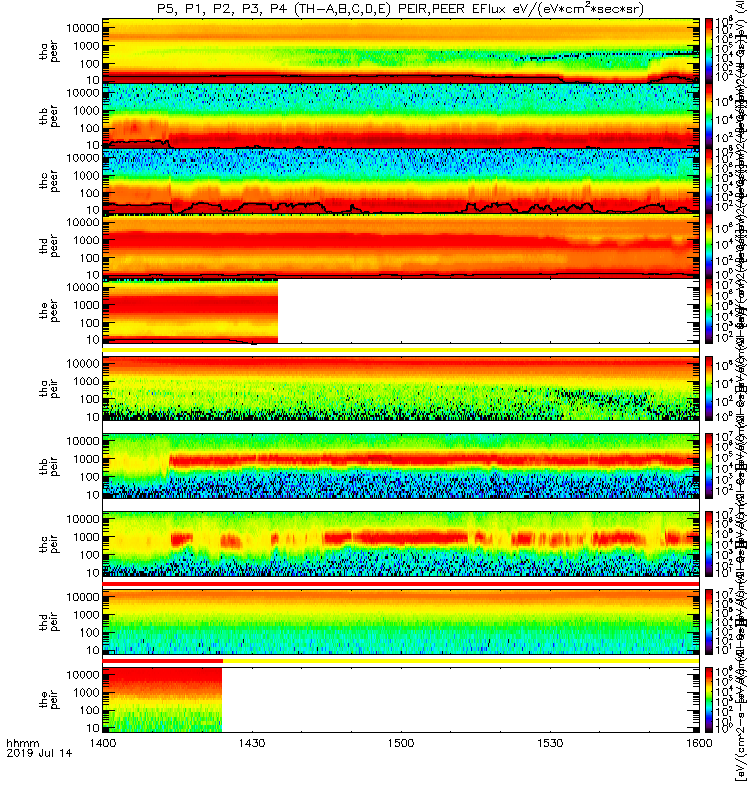Viewport: 750px width, 800px height.
Task: Click the color bar beside thd peir panel
Action: pyautogui.click(x=709, y=621)
